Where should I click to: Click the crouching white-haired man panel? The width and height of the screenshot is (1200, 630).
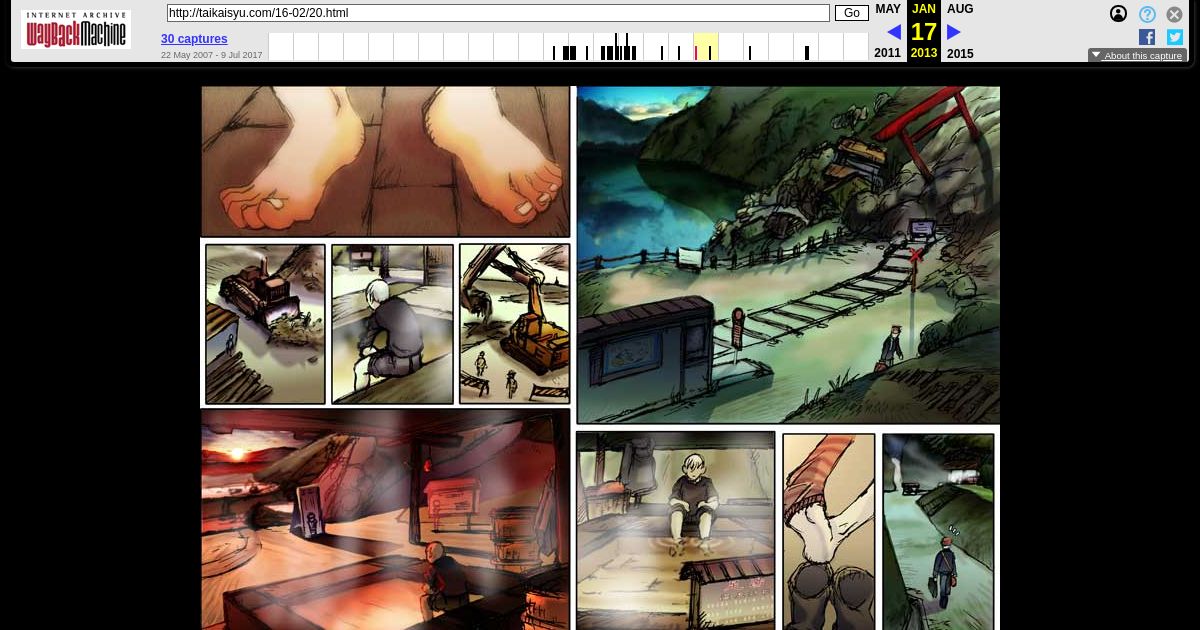pos(393,324)
